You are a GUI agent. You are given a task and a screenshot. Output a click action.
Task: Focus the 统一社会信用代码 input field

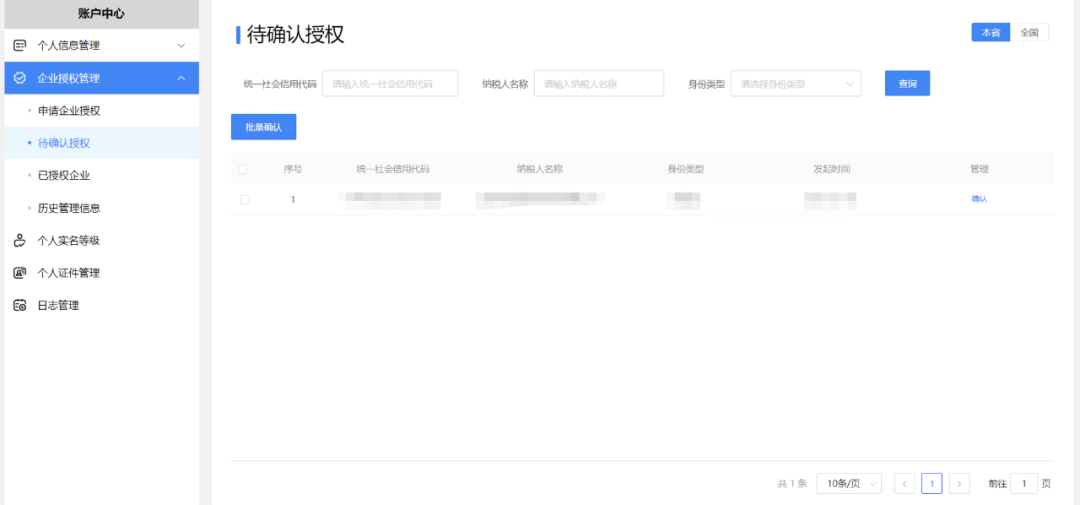391,83
